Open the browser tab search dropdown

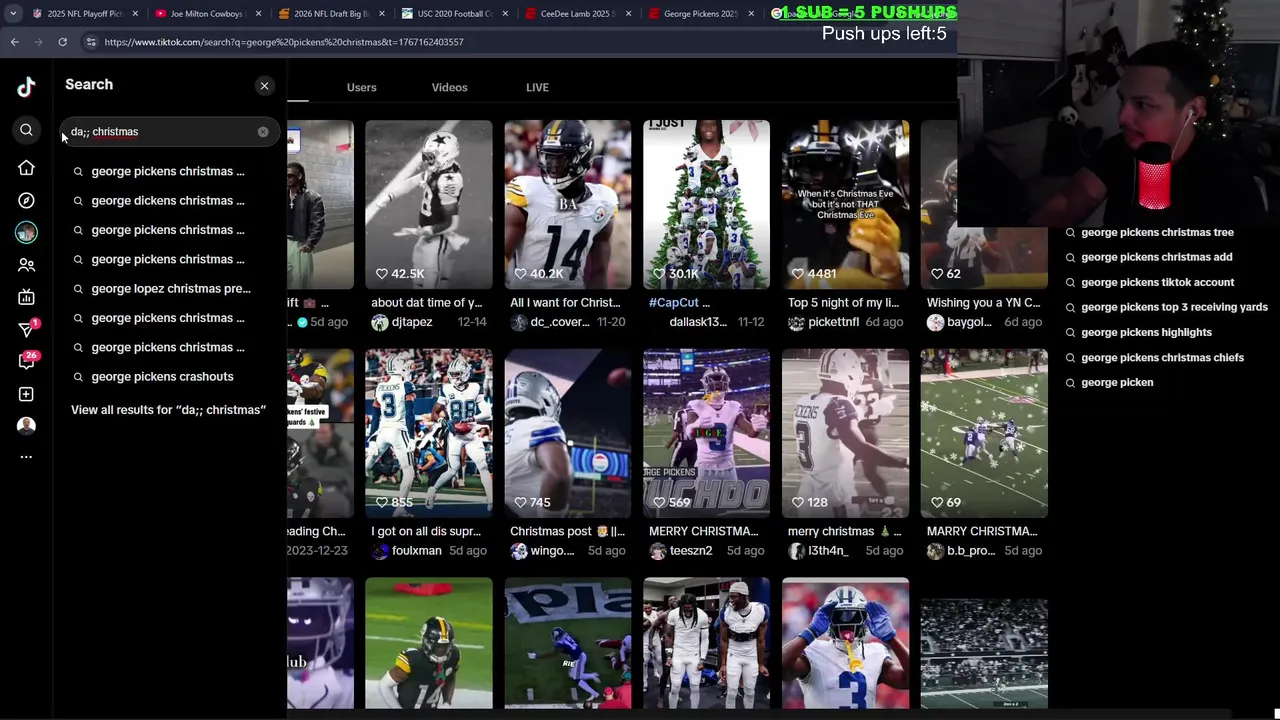click(x=12, y=14)
